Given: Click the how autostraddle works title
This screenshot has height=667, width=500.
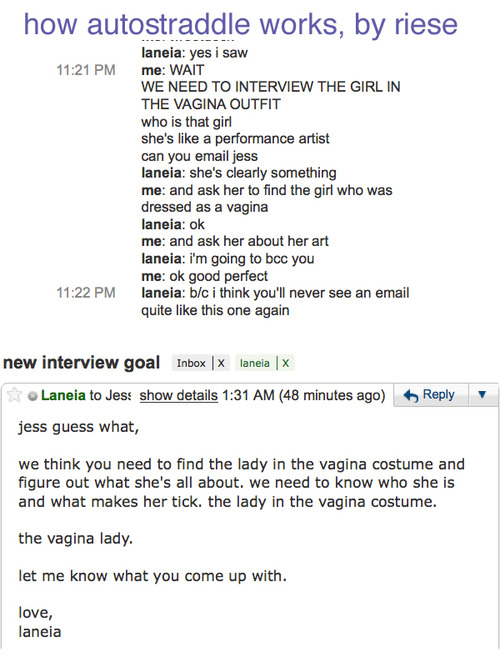Looking at the screenshot, I should 240,24.
